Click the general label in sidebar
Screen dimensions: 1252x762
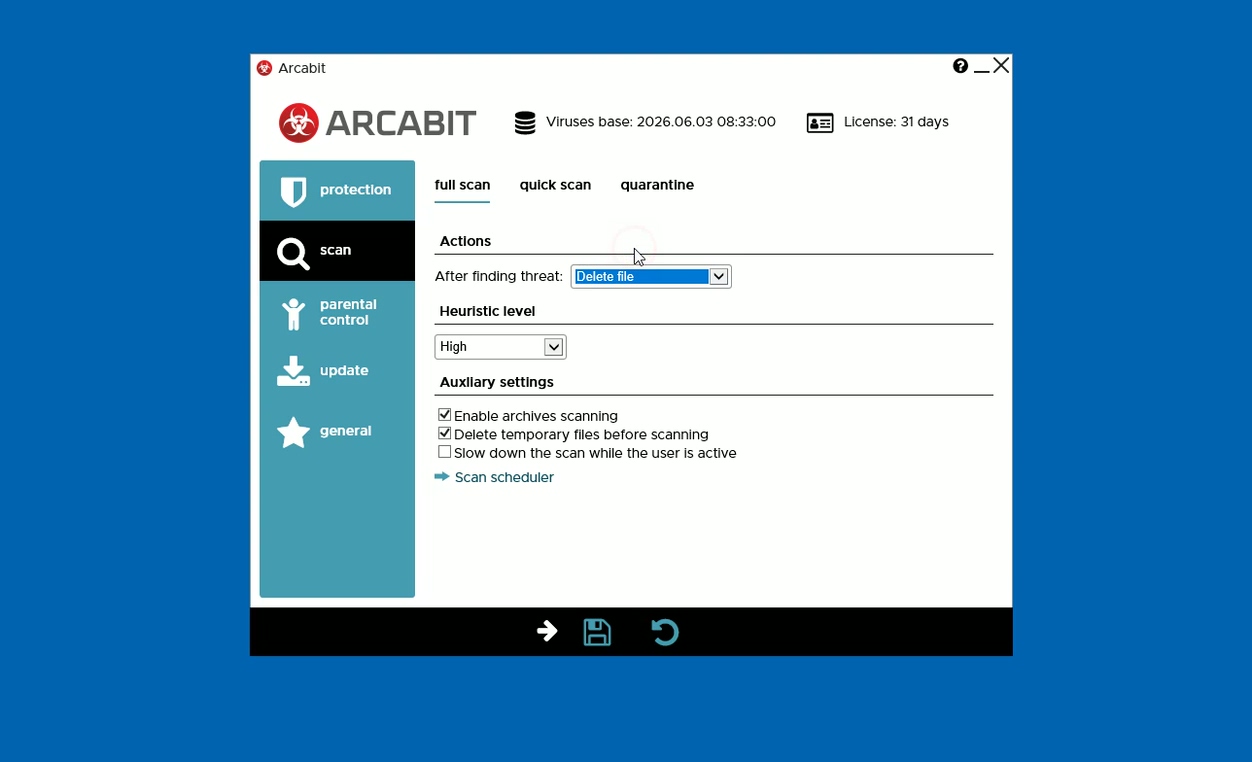(x=346, y=431)
